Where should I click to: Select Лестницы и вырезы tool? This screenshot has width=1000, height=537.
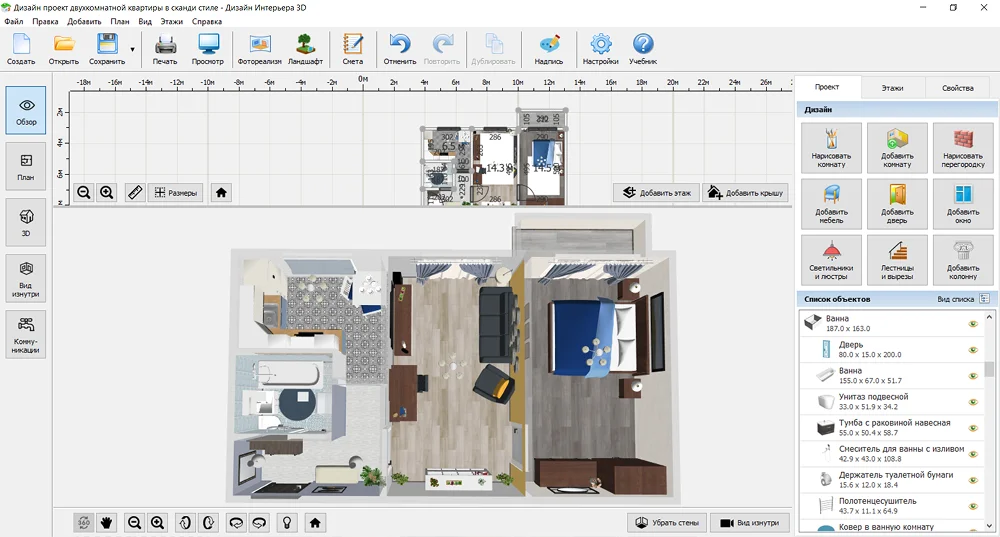coord(897,258)
